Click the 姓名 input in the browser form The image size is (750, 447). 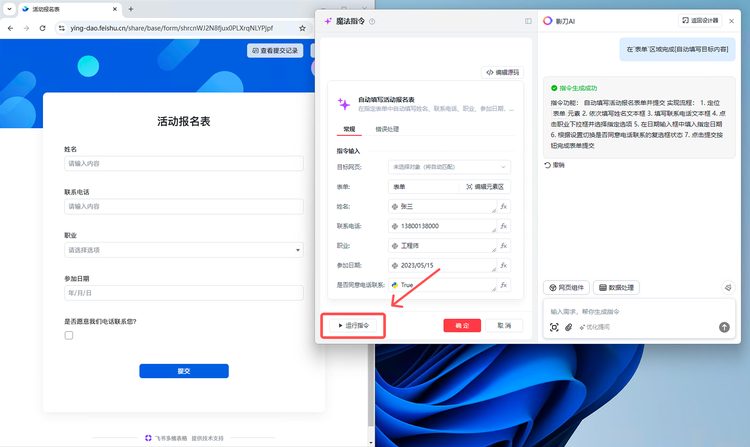[184, 164]
